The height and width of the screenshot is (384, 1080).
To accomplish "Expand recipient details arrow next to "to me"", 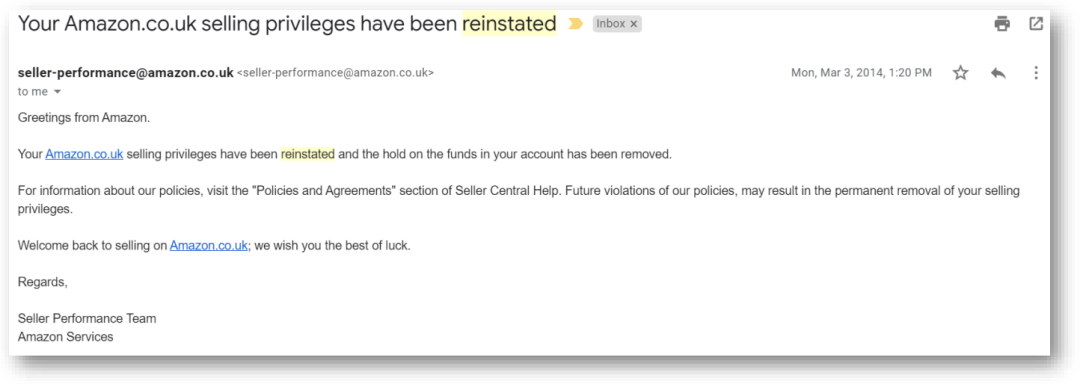I will tap(58, 92).
